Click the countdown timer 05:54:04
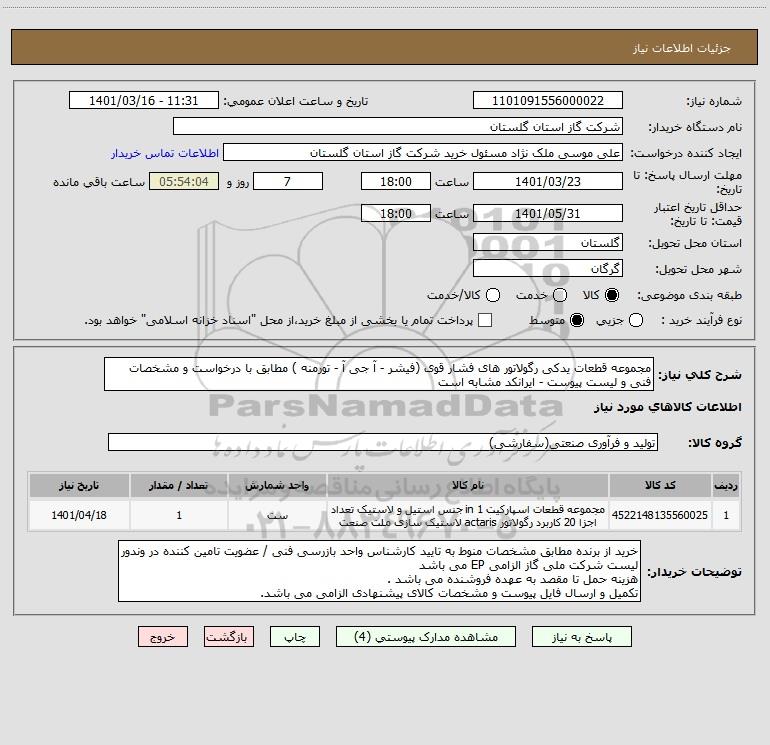The width and height of the screenshot is (770, 745). coord(184,181)
